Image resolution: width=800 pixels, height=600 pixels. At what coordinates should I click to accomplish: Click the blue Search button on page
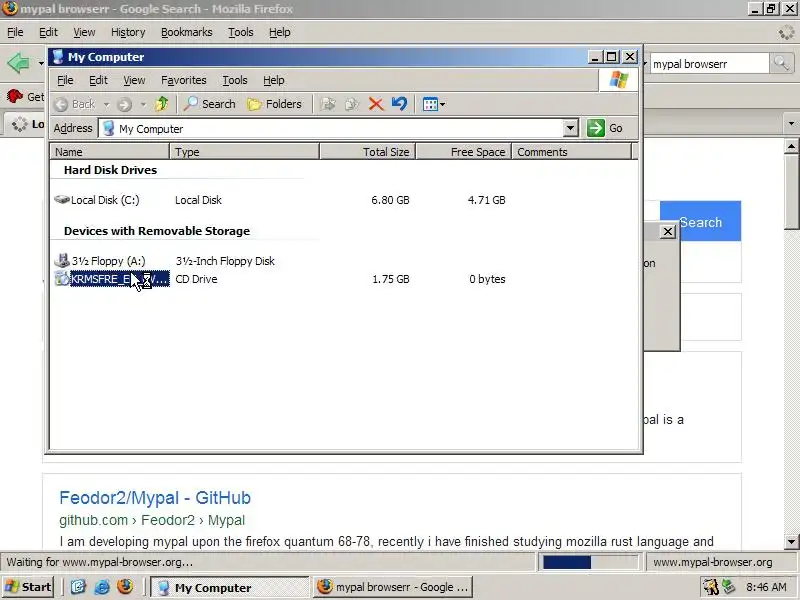(x=700, y=221)
